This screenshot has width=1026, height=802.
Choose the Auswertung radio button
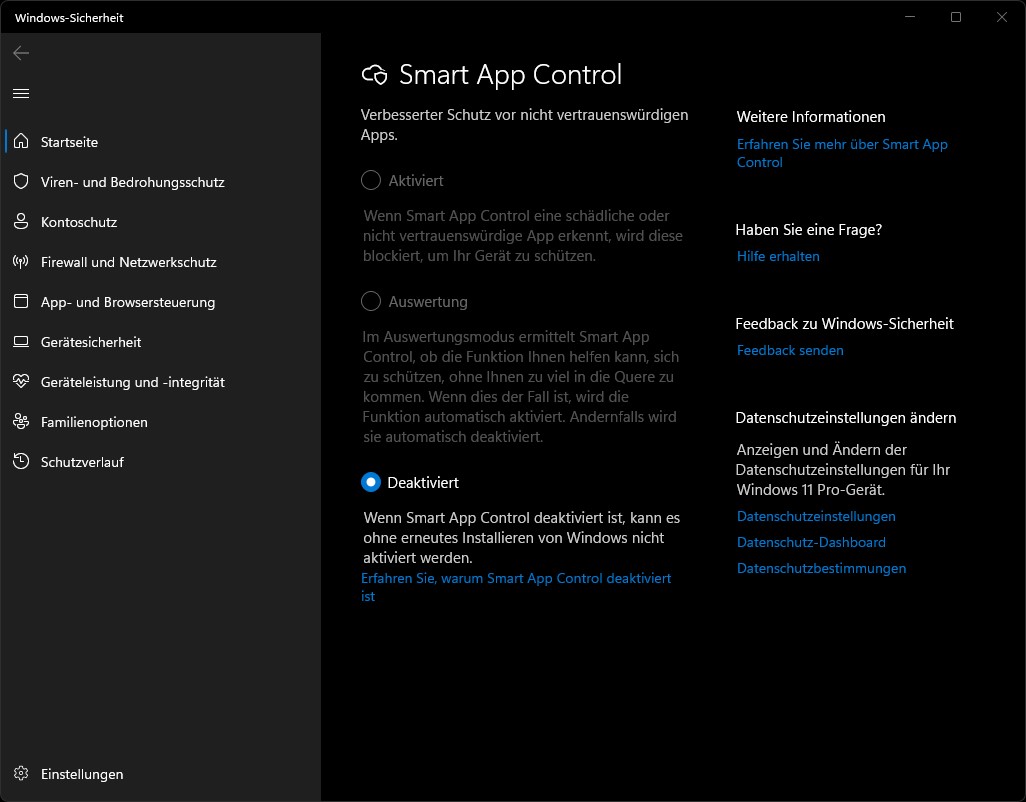pyautogui.click(x=371, y=301)
